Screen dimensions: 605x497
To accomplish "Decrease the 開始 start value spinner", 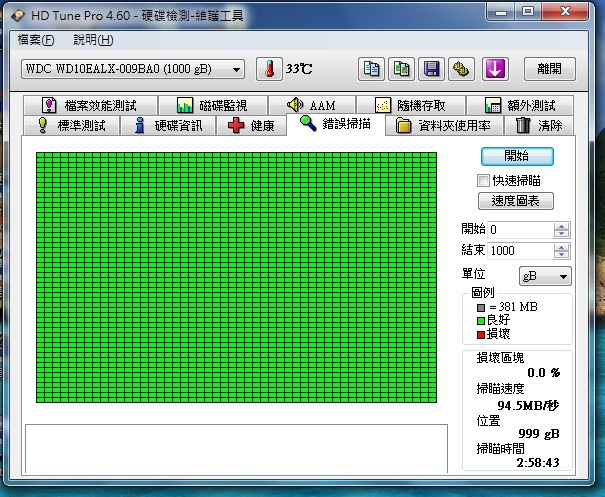I will coord(561,233).
